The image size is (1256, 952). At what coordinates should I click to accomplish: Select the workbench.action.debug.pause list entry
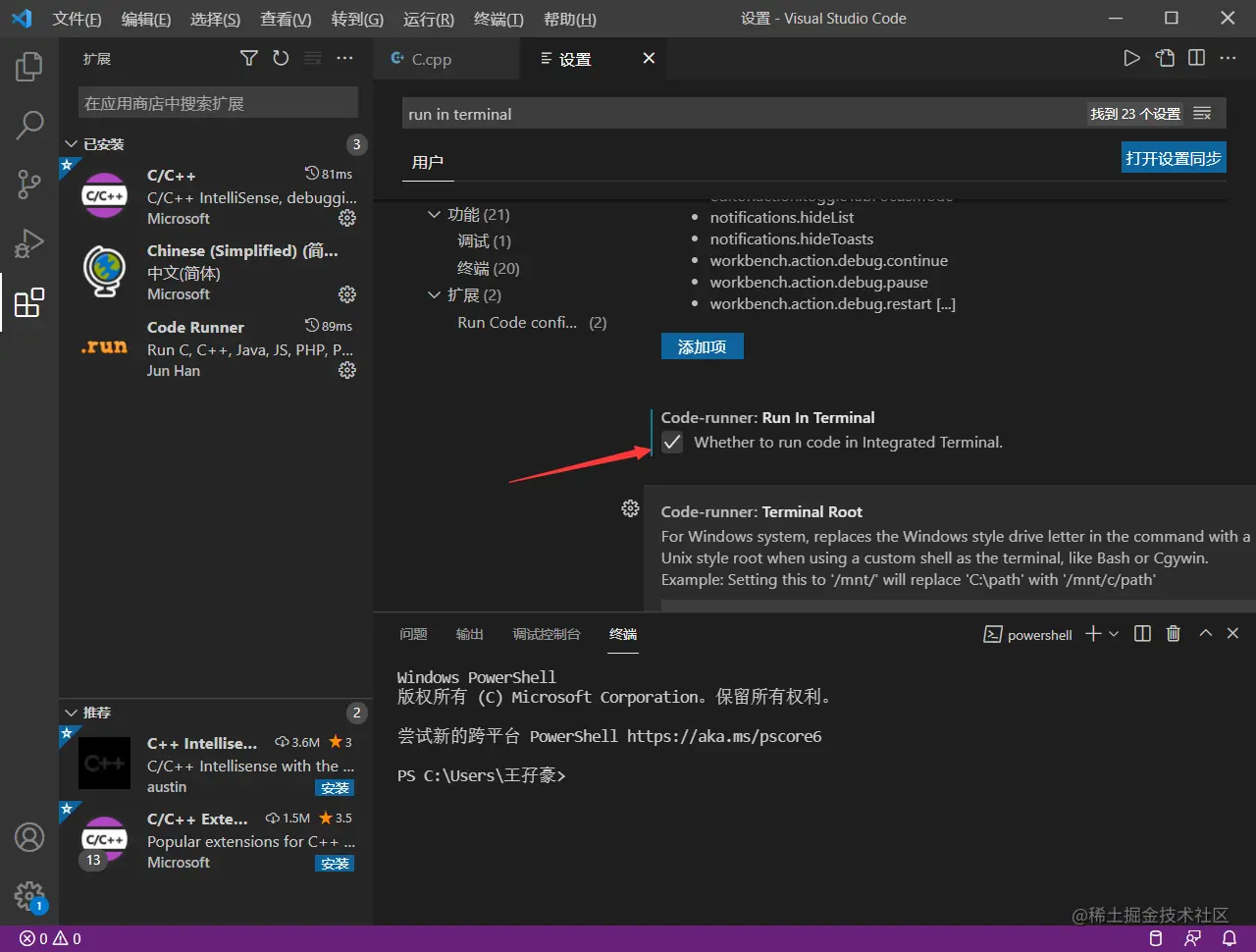pos(819,283)
